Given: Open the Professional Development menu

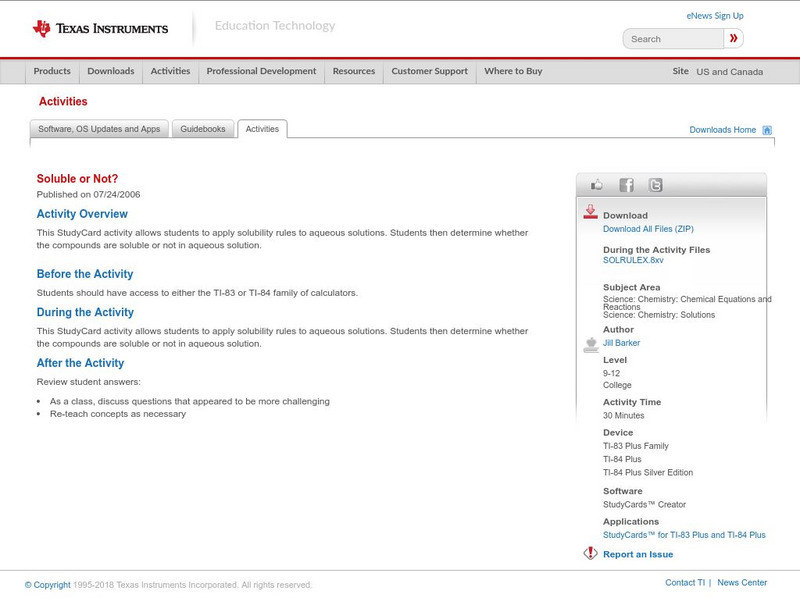Looking at the screenshot, I should pyautogui.click(x=261, y=71).
